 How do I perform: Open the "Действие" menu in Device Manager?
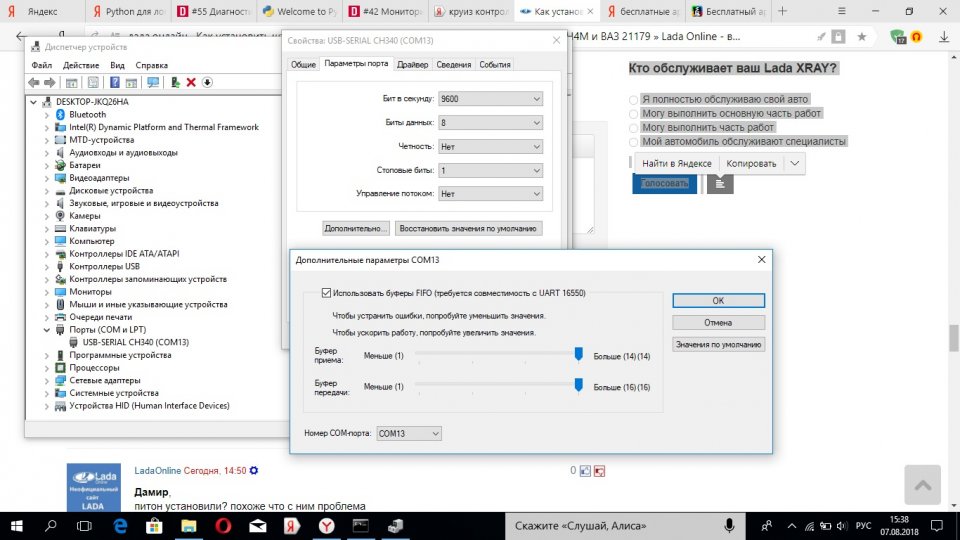(x=81, y=65)
